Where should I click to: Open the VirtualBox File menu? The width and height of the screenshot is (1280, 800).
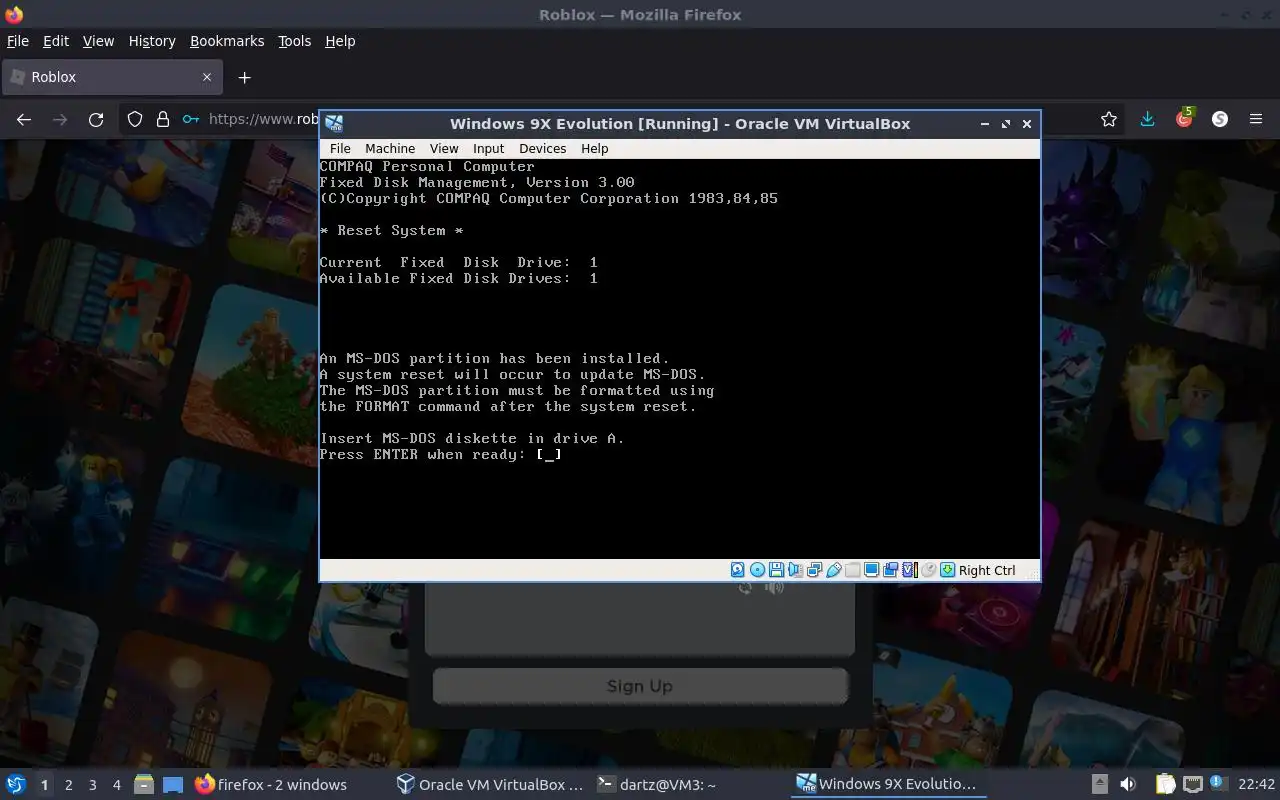340,148
